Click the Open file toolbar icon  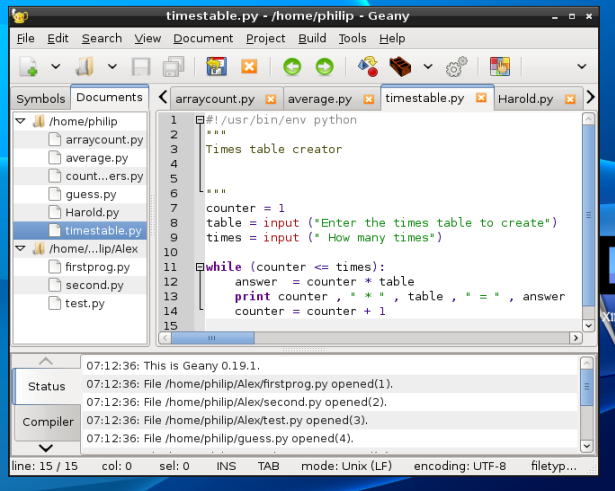tap(85, 67)
